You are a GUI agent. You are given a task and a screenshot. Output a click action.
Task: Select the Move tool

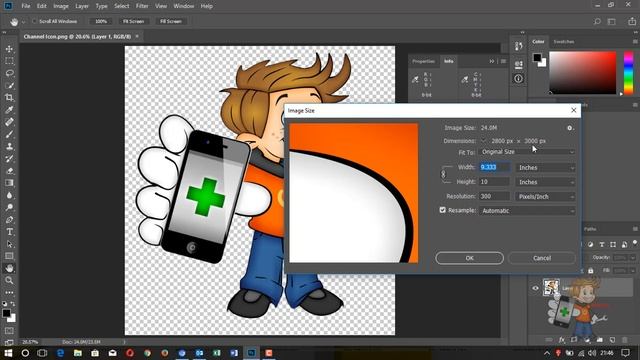point(9,49)
